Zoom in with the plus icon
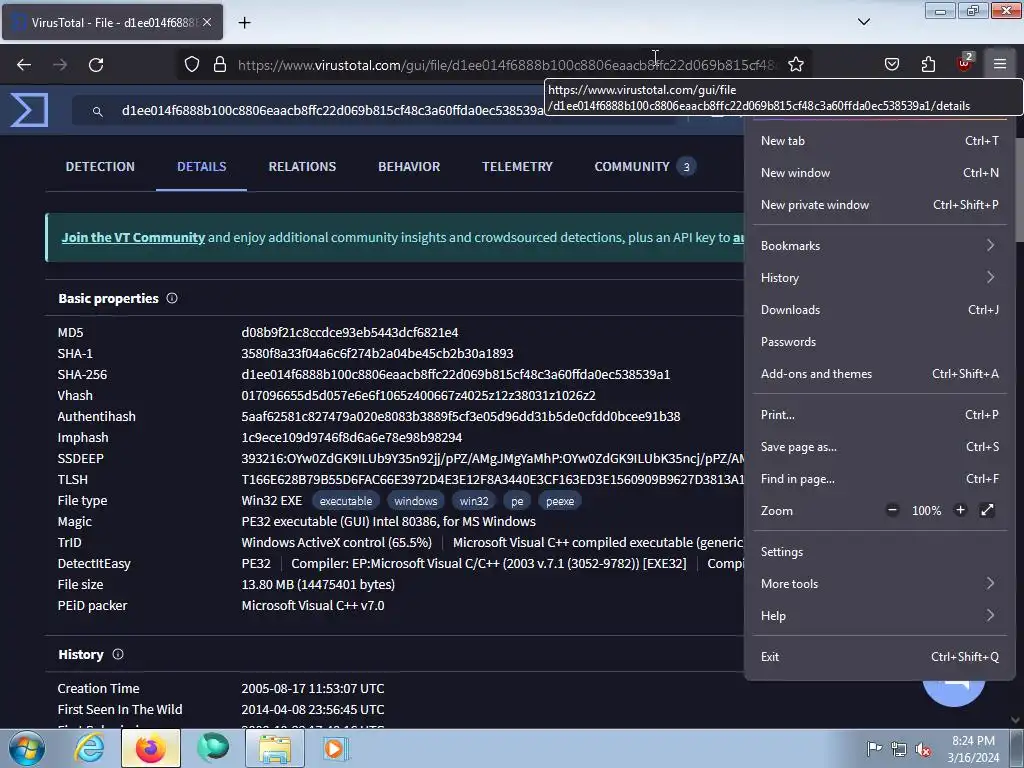1024x768 pixels. [x=960, y=510]
